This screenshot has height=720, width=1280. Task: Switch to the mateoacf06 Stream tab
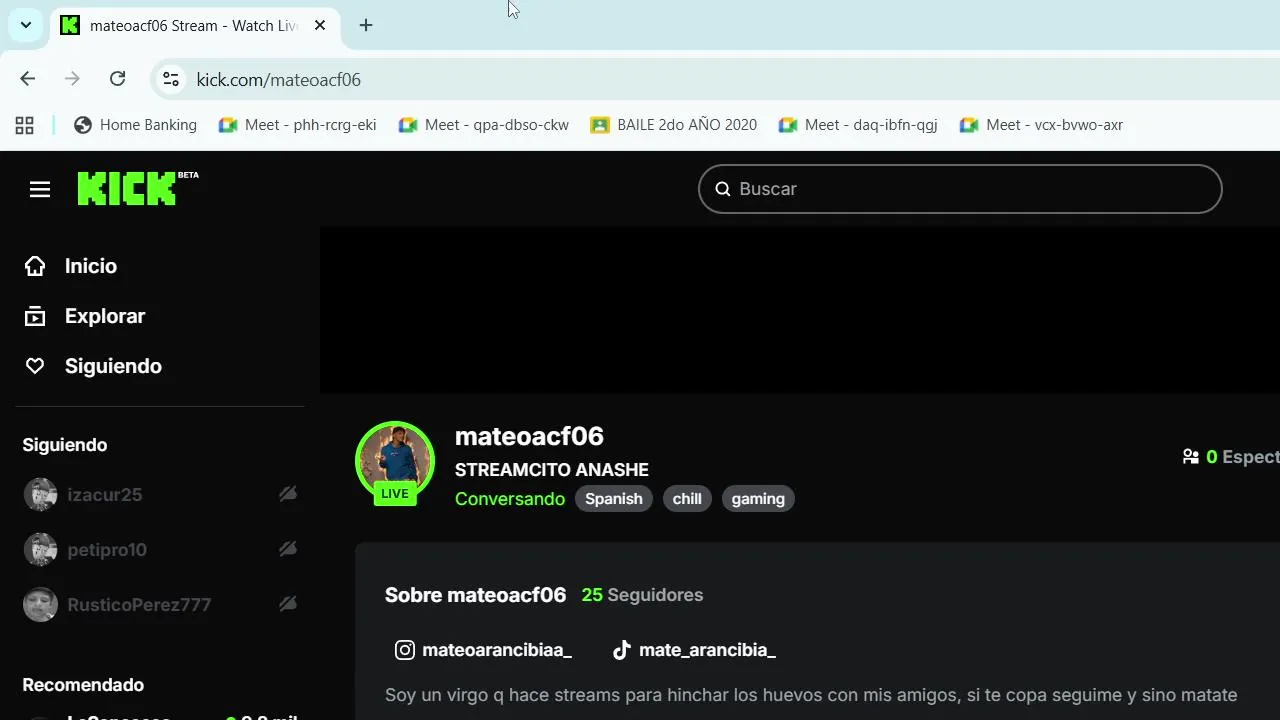pyautogui.click(x=195, y=25)
